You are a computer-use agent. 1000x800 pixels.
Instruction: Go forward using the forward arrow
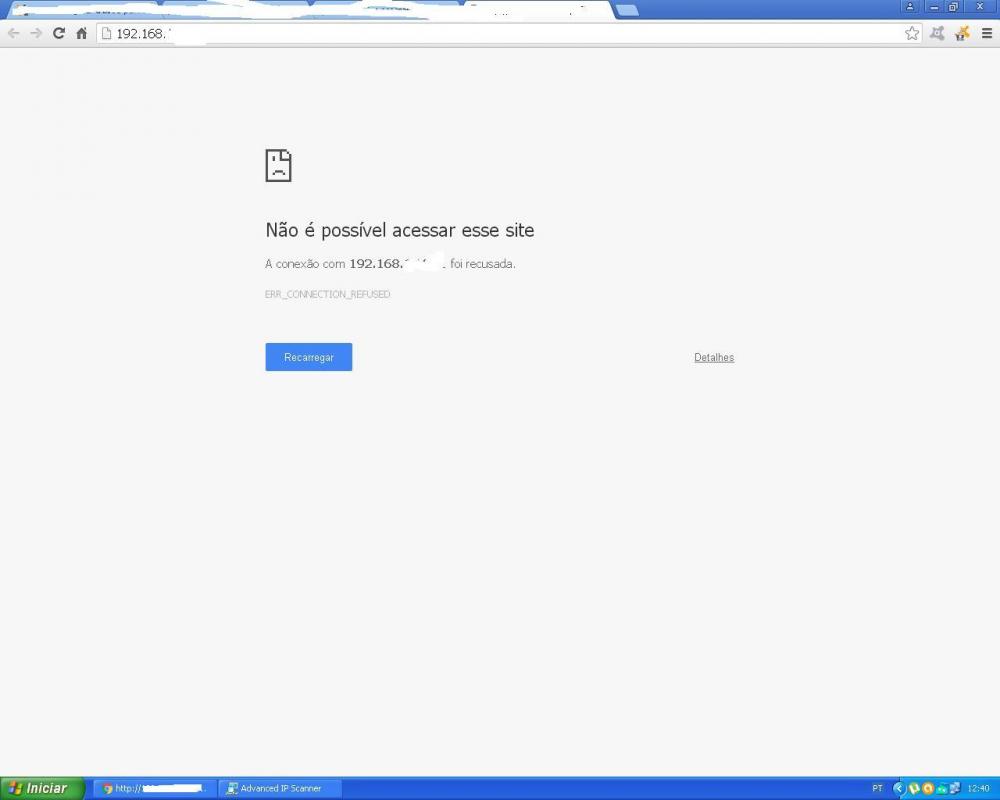36,33
